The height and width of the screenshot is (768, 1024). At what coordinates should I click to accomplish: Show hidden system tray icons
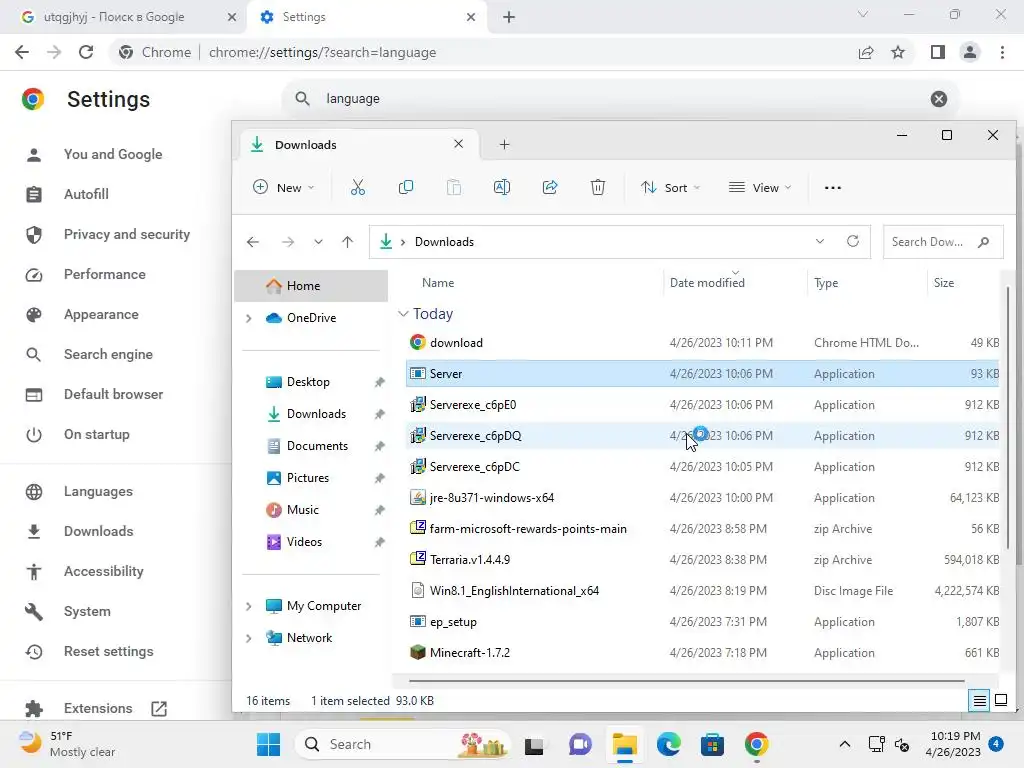(844, 744)
